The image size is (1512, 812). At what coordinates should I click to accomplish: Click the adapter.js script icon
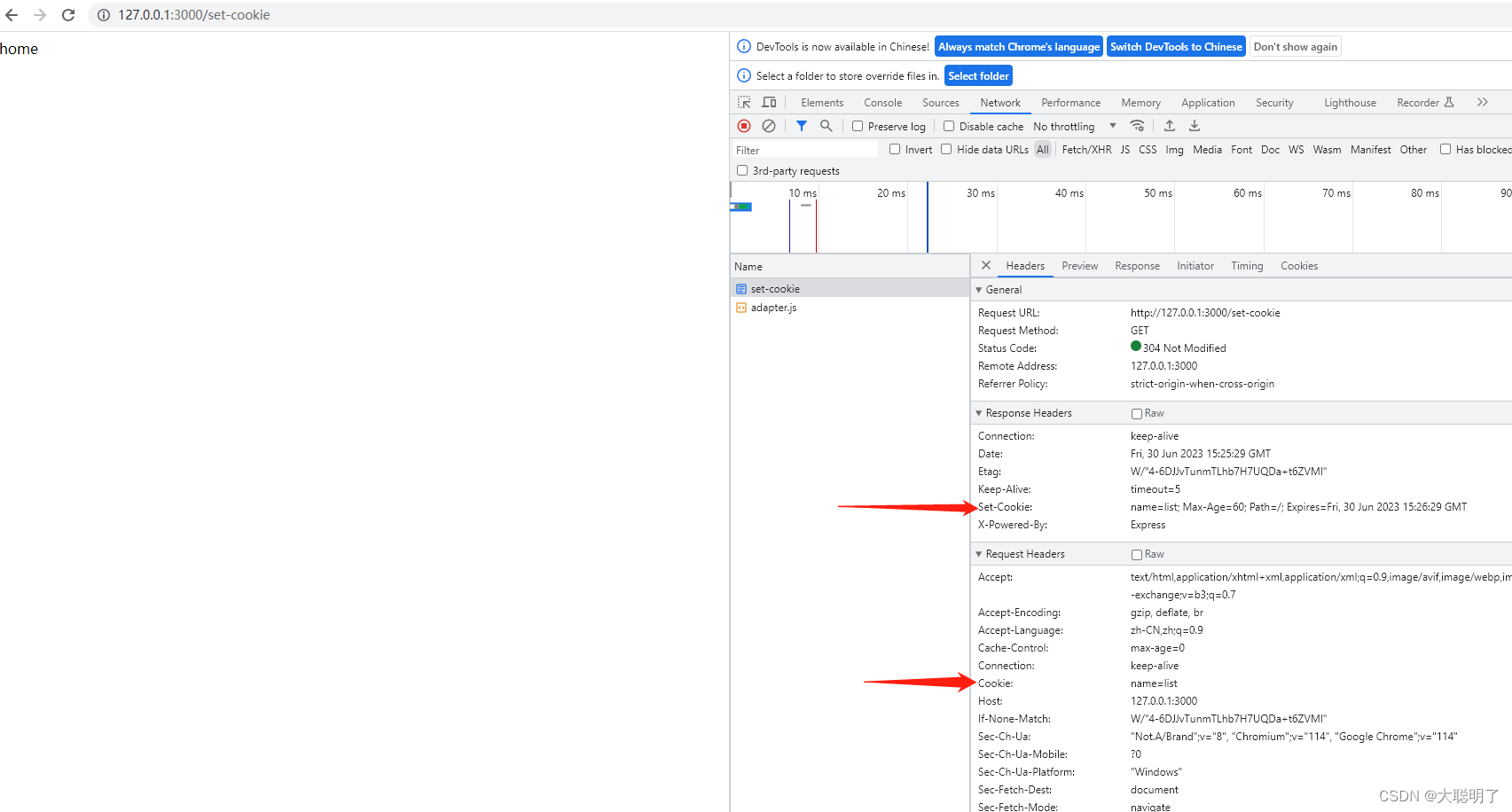(741, 308)
